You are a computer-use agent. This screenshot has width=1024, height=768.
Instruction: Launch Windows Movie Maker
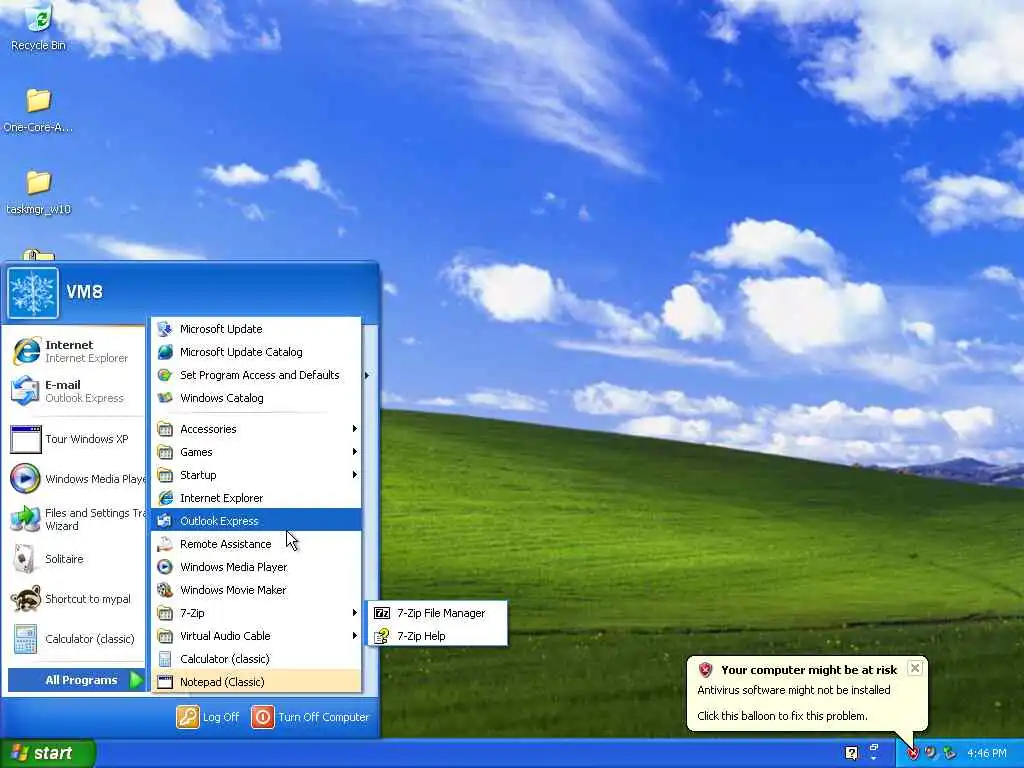pos(256,590)
